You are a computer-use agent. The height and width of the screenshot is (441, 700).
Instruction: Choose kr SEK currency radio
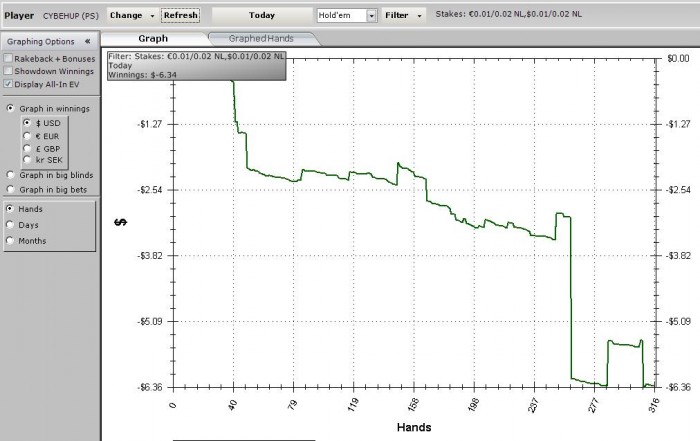click(27, 160)
